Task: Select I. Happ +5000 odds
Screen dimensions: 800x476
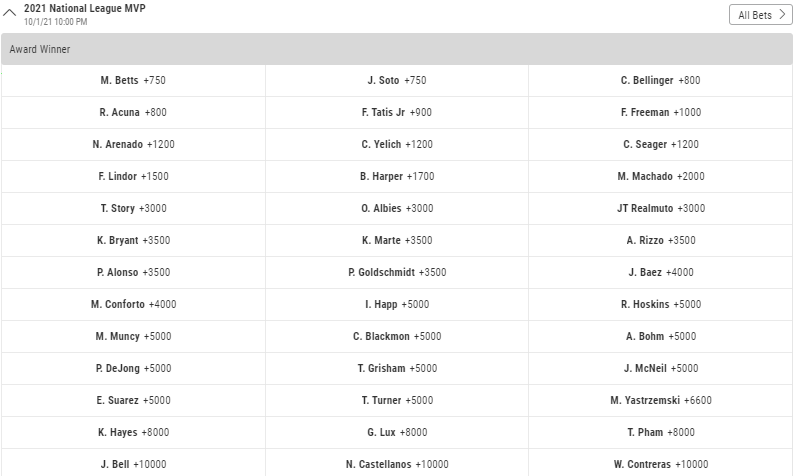Action: point(397,305)
